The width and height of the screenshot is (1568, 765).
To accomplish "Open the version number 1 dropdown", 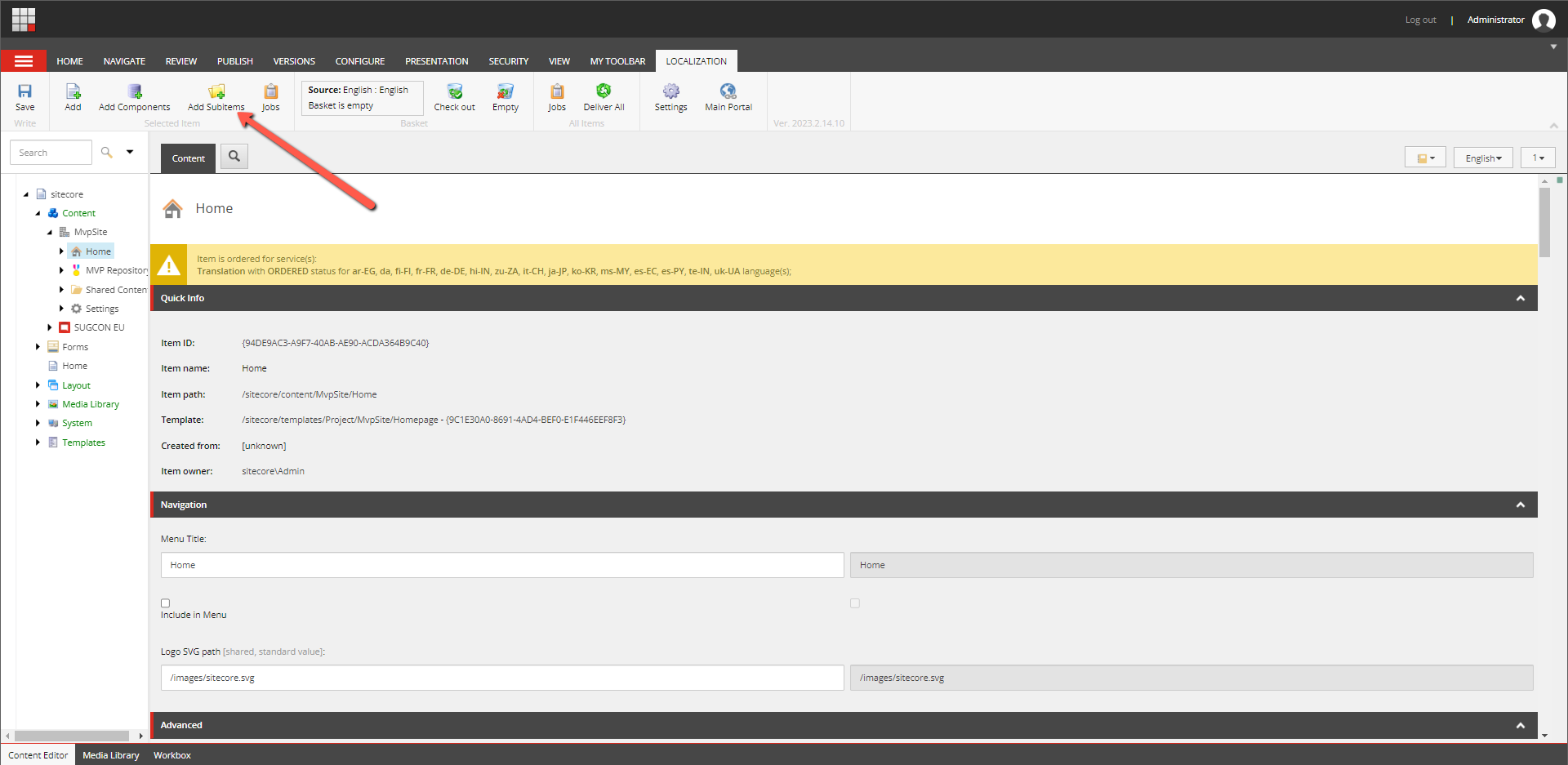I will (x=1538, y=158).
